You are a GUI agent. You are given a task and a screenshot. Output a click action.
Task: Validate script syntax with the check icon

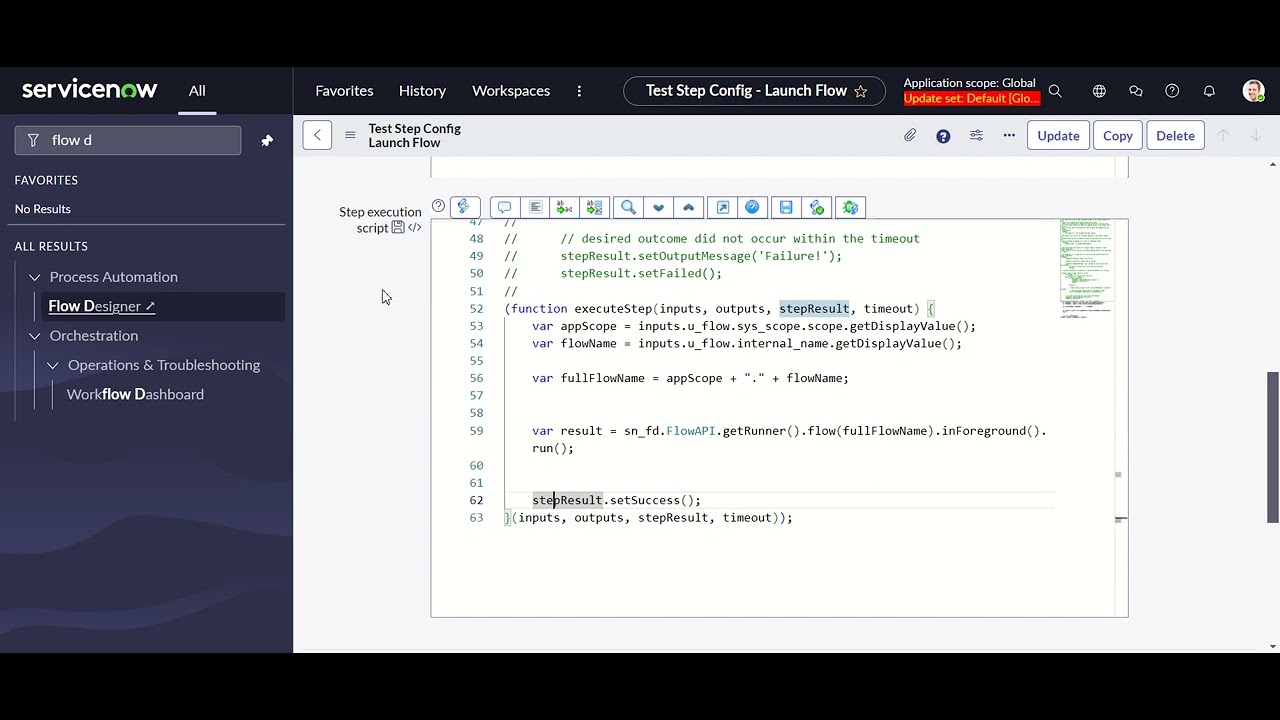click(816, 207)
